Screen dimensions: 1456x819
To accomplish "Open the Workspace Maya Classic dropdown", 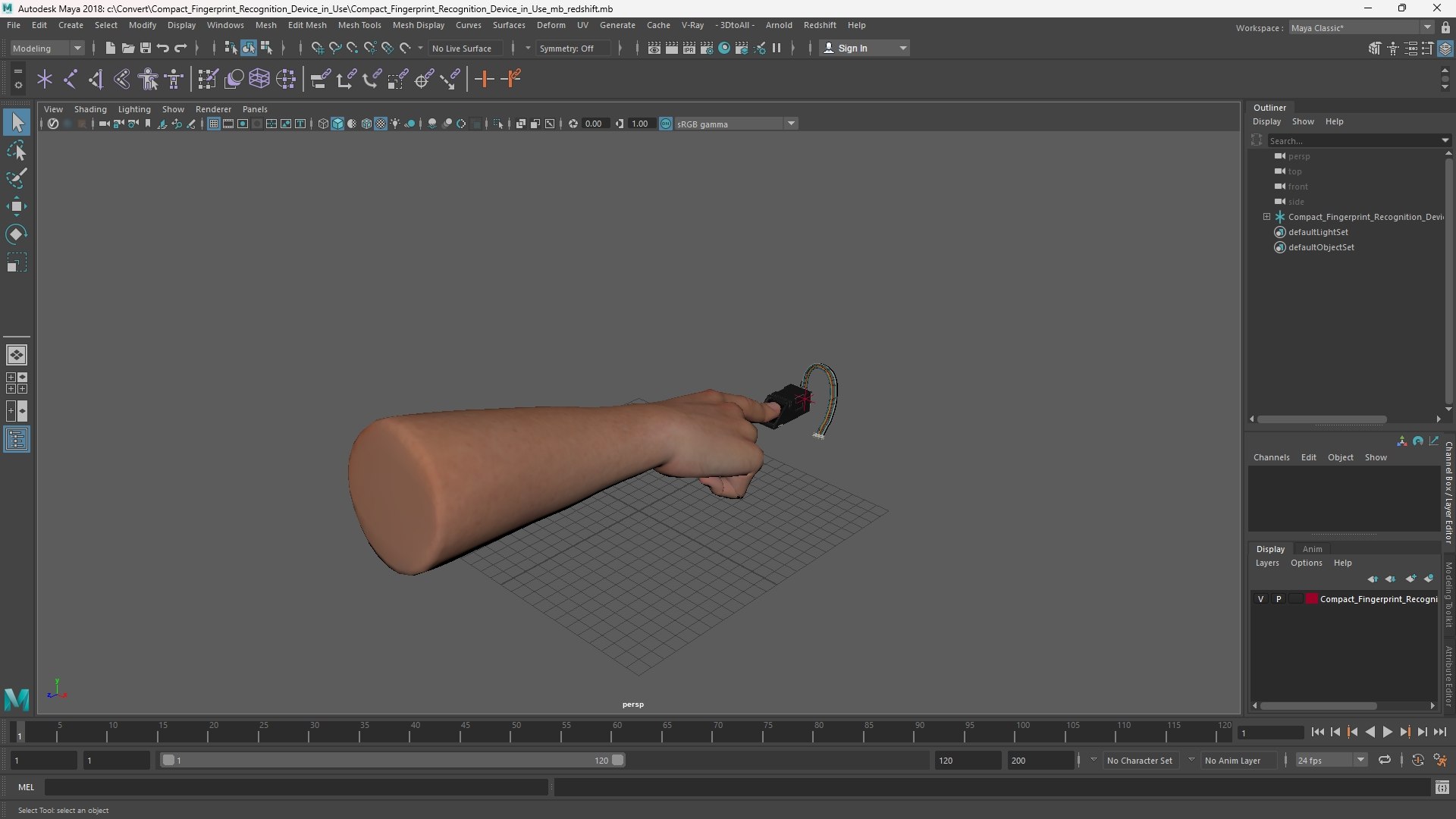I will click(1360, 28).
